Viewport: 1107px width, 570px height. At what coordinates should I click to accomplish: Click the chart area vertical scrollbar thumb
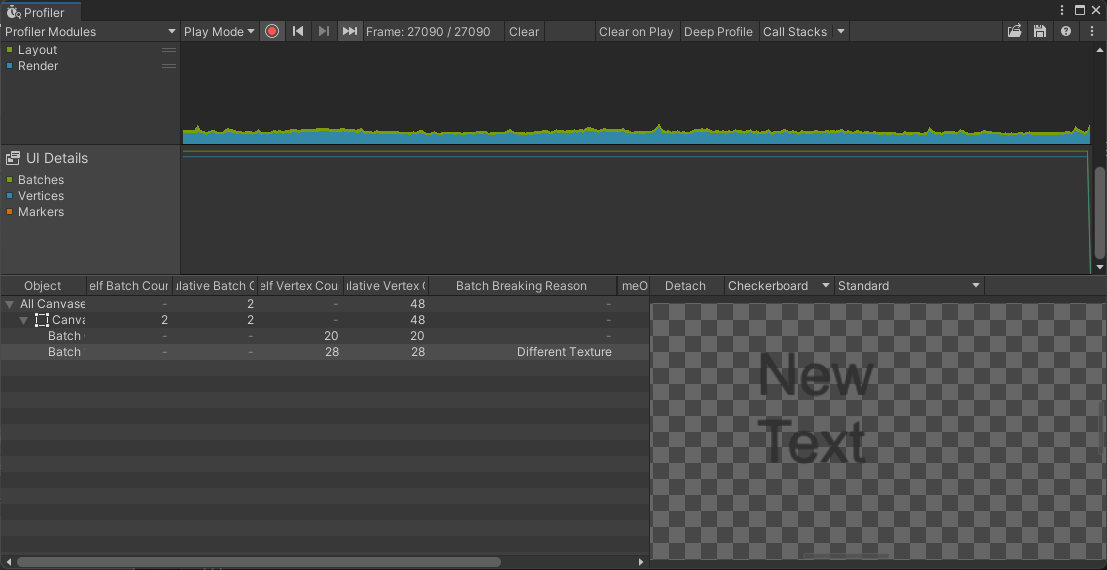pyautogui.click(x=1099, y=214)
